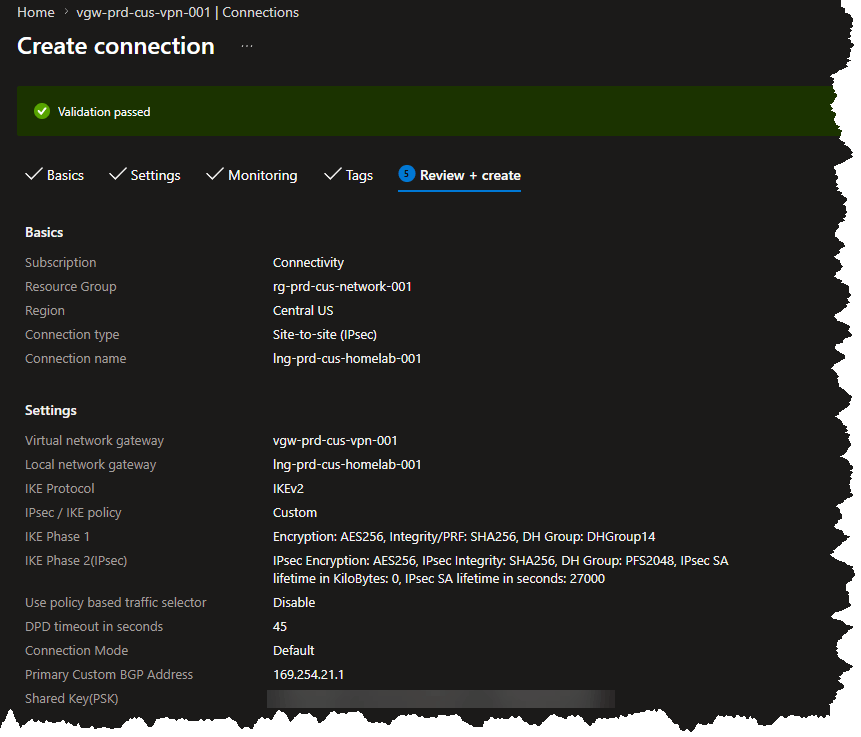Click the Local network gateway label
The width and height of the screenshot is (861, 737).
coord(91,465)
